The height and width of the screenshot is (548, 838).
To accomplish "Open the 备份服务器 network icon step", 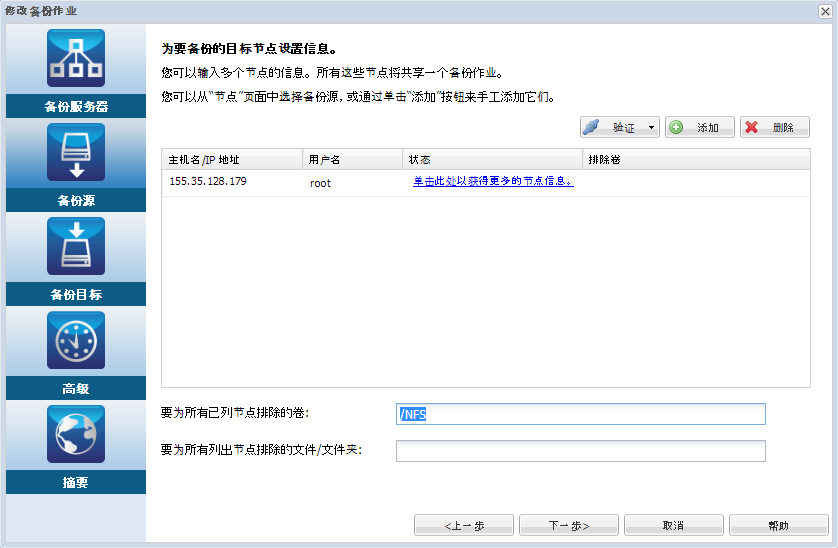I will click(x=76, y=58).
